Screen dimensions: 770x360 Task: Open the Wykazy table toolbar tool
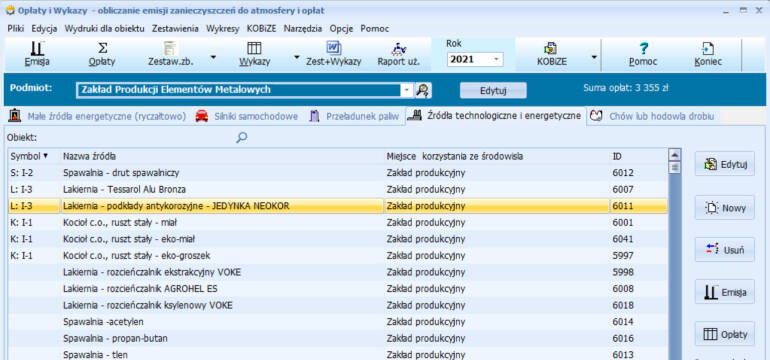click(254, 55)
